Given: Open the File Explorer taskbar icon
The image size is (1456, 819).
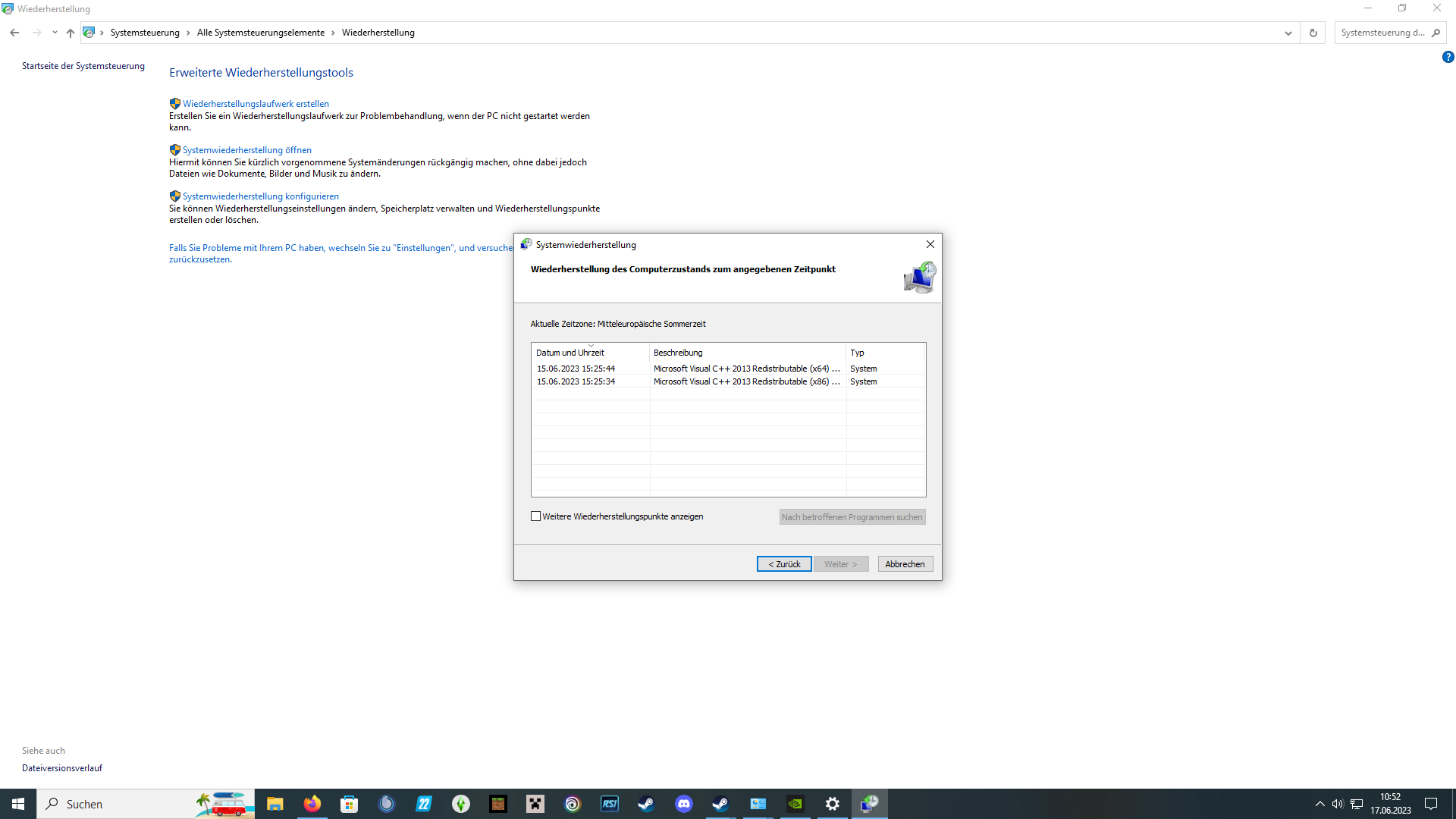Looking at the screenshot, I should tap(275, 804).
